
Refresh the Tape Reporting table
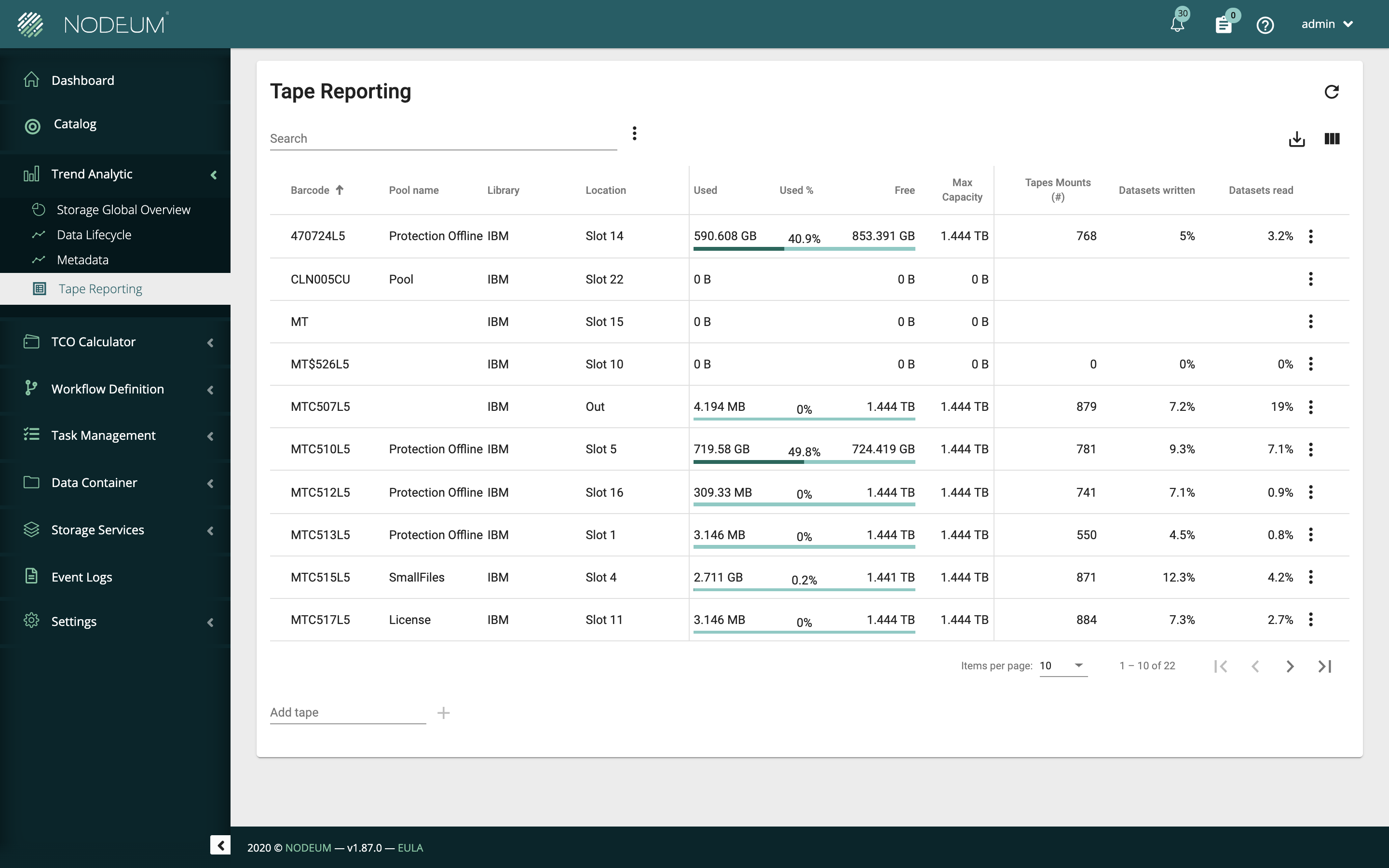(x=1332, y=91)
